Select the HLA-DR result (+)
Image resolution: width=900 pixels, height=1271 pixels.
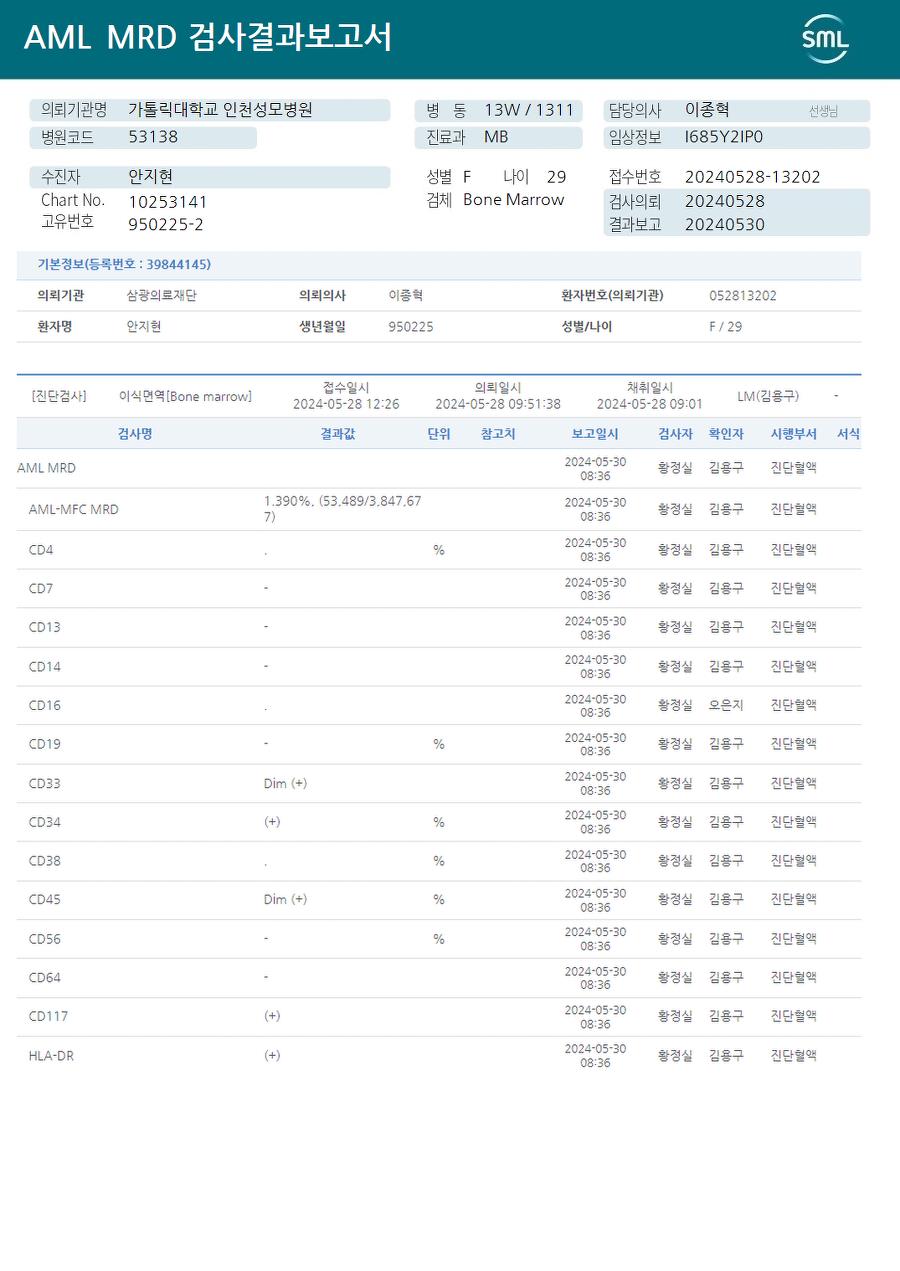click(x=272, y=1055)
